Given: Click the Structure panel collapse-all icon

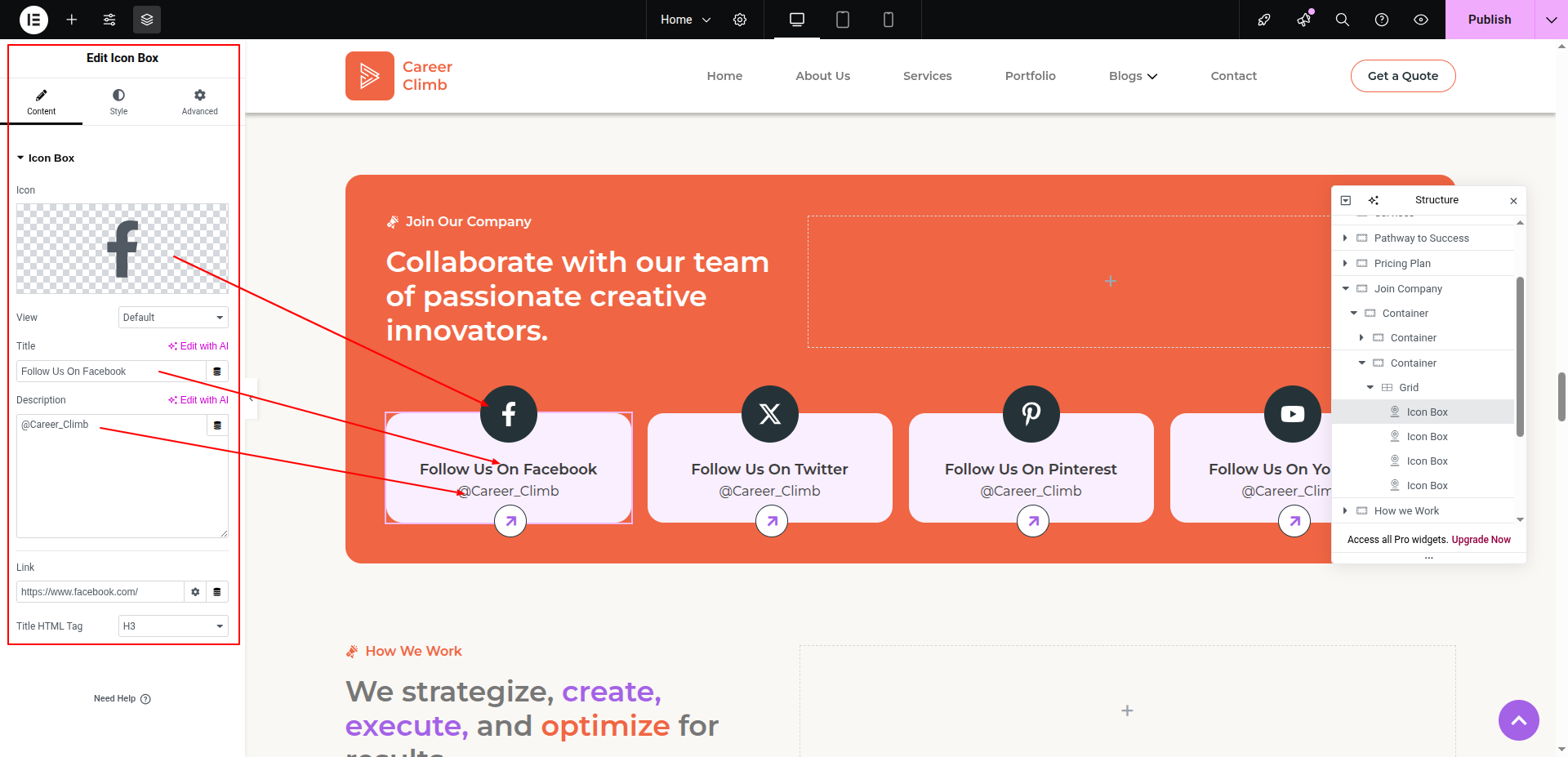Looking at the screenshot, I should 1346,201.
